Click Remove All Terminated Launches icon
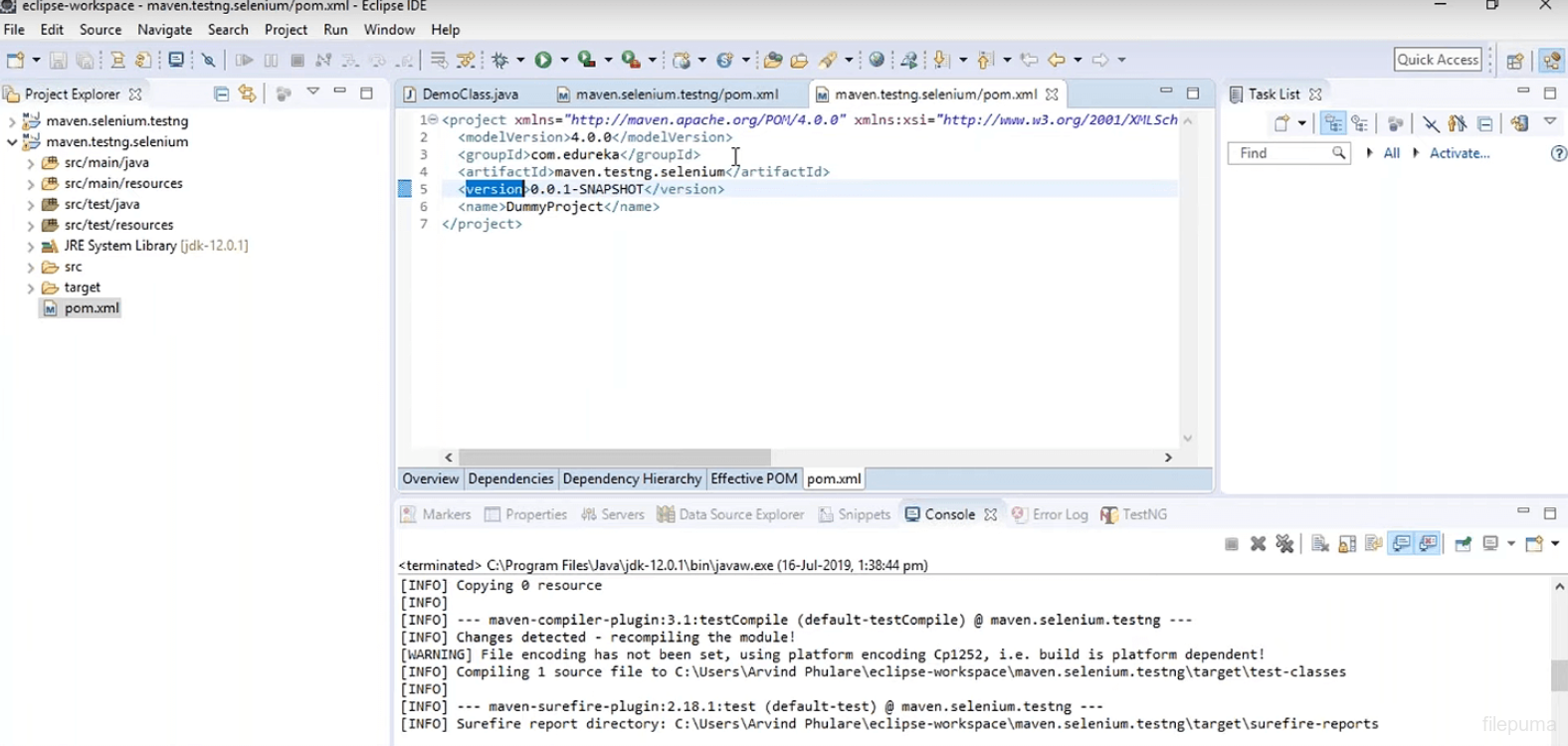The image size is (1568, 746). pyautogui.click(x=1284, y=543)
